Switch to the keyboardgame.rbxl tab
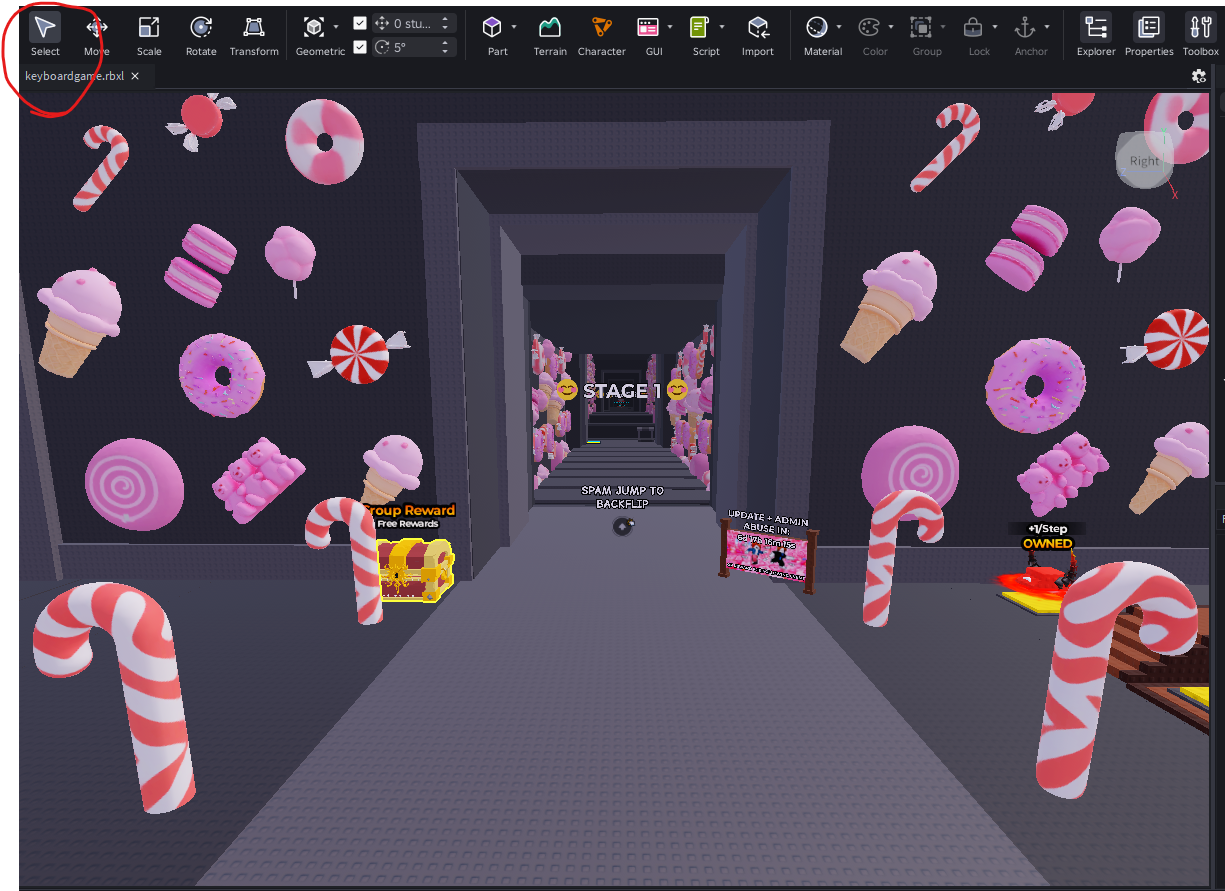 pos(75,76)
